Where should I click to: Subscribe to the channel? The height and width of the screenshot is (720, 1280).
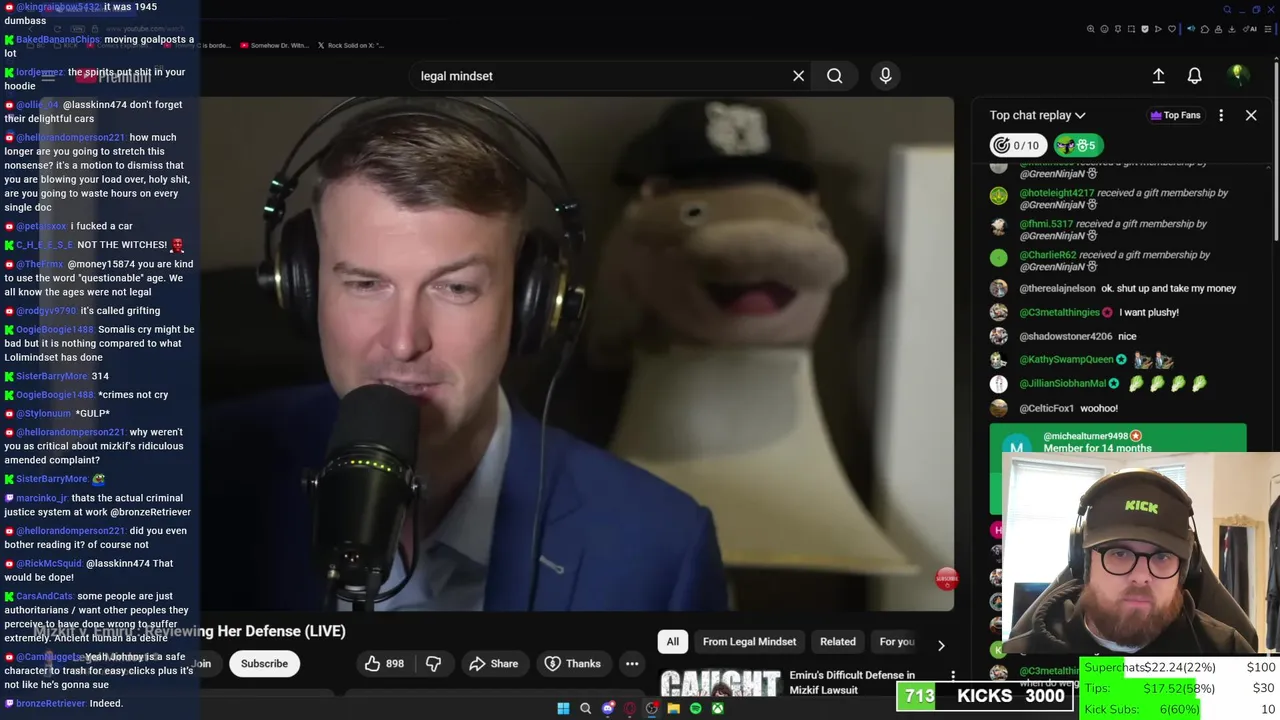pyautogui.click(x=264, y=663)
